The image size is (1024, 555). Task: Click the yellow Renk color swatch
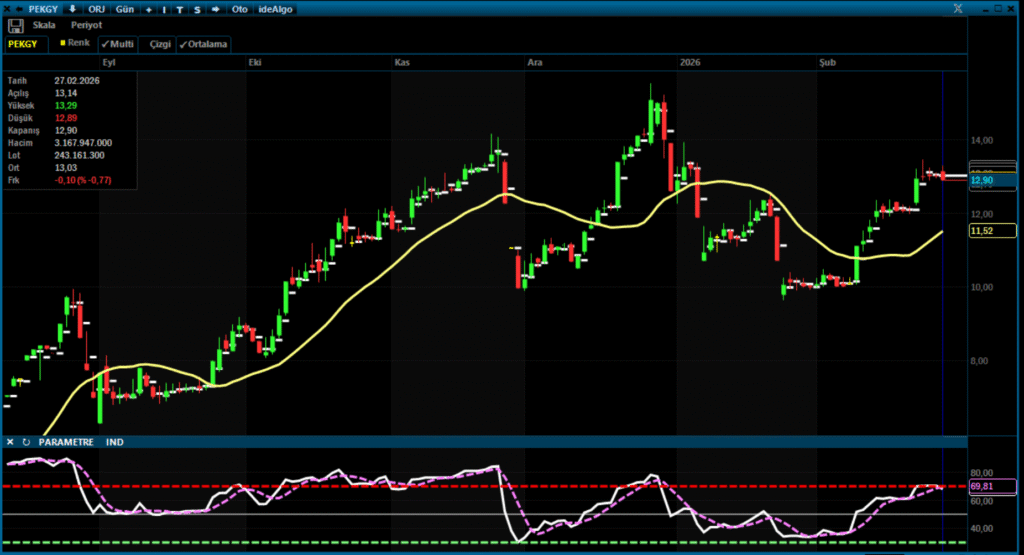click(x=63, y=43)
